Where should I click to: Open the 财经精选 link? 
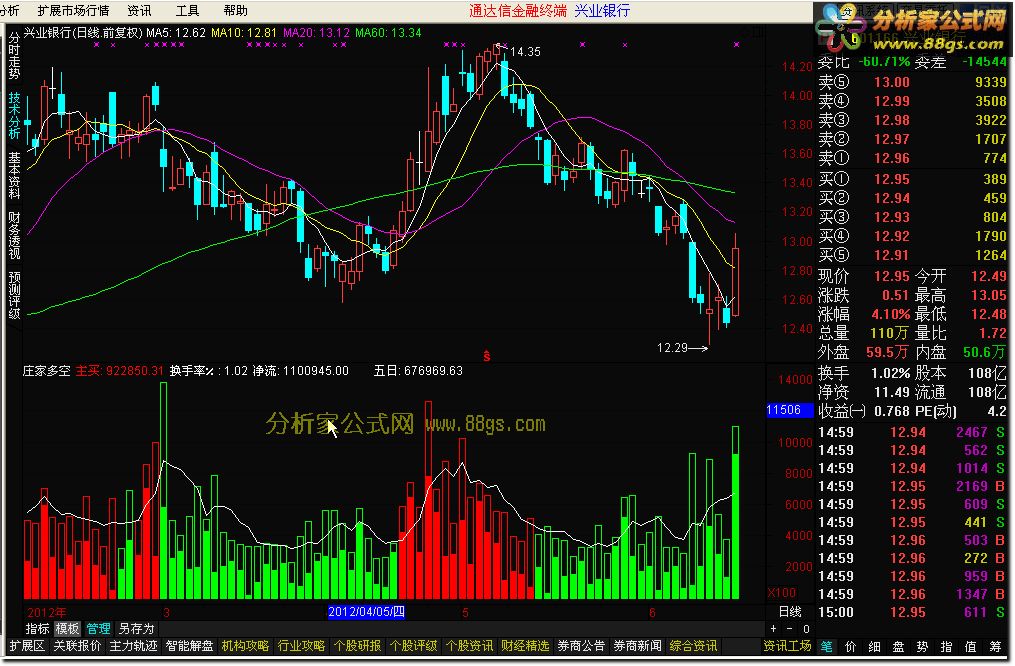point(525,646)
